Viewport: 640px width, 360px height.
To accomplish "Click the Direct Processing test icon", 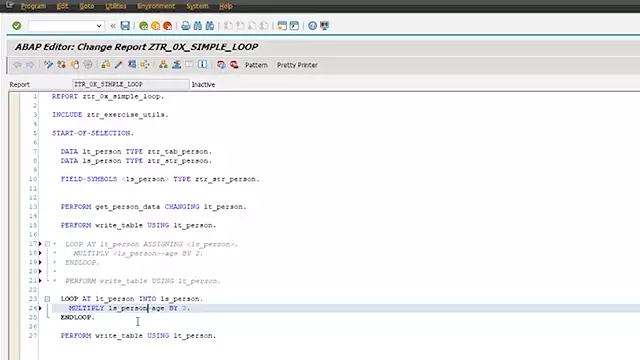I will coord(131,64).
